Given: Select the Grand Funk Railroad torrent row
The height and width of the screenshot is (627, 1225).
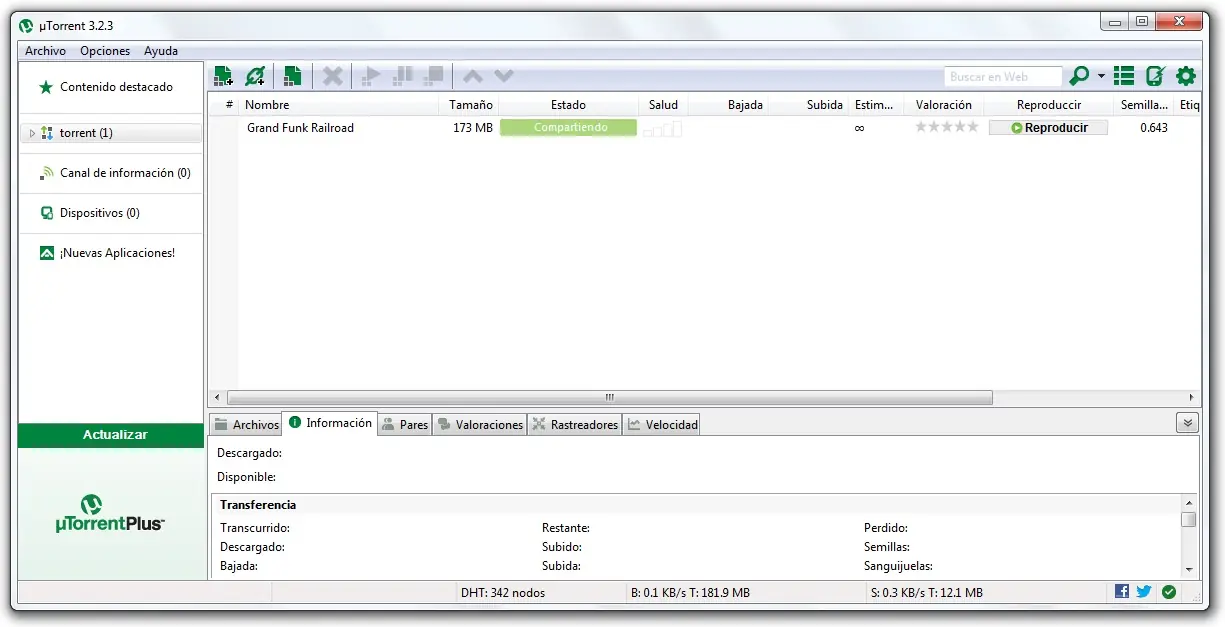Looking at the screenshot, I should pyautogui.click(x=703, y=128).
